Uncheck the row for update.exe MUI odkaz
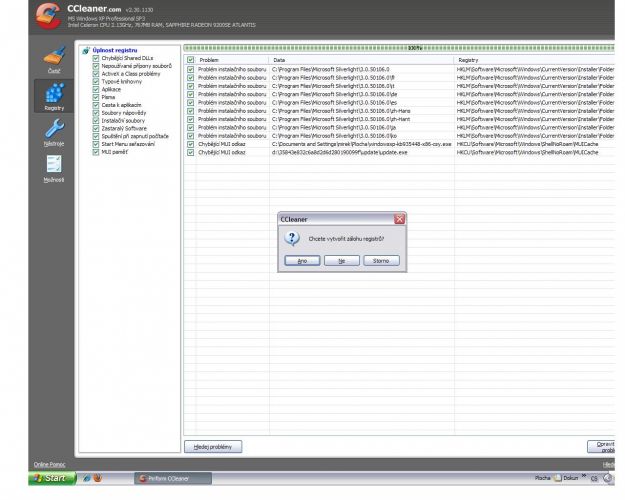This screenshot has height=500, width=625. [191, 152]
